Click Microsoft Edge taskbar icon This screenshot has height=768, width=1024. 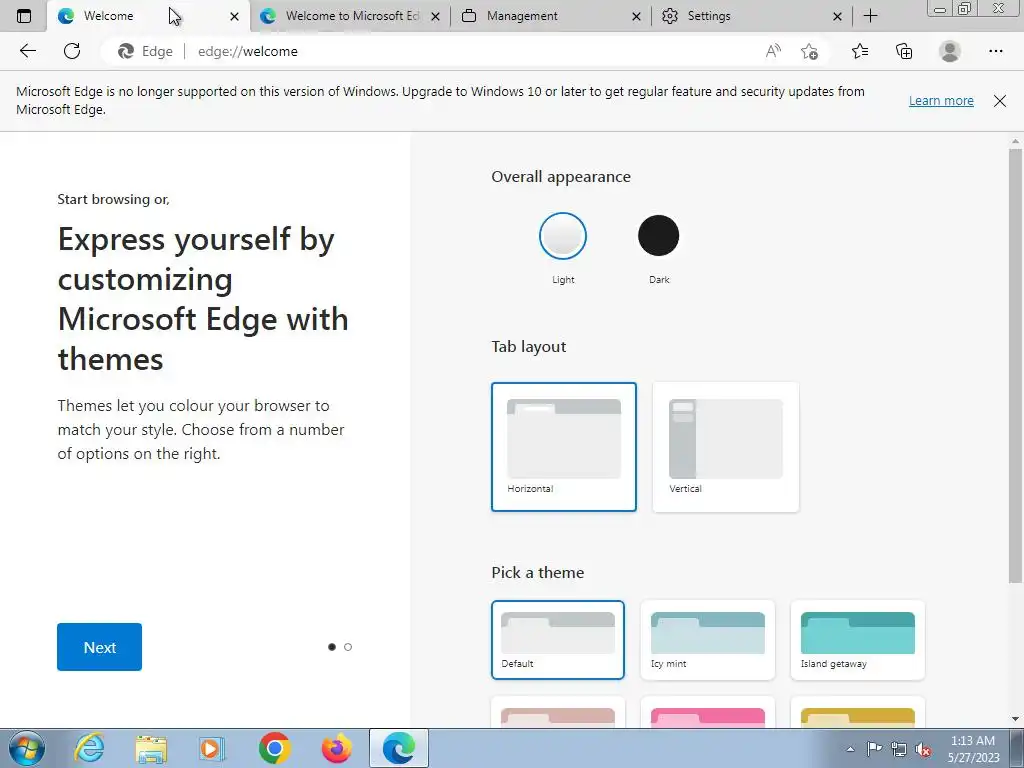click(x=399, y=748)
